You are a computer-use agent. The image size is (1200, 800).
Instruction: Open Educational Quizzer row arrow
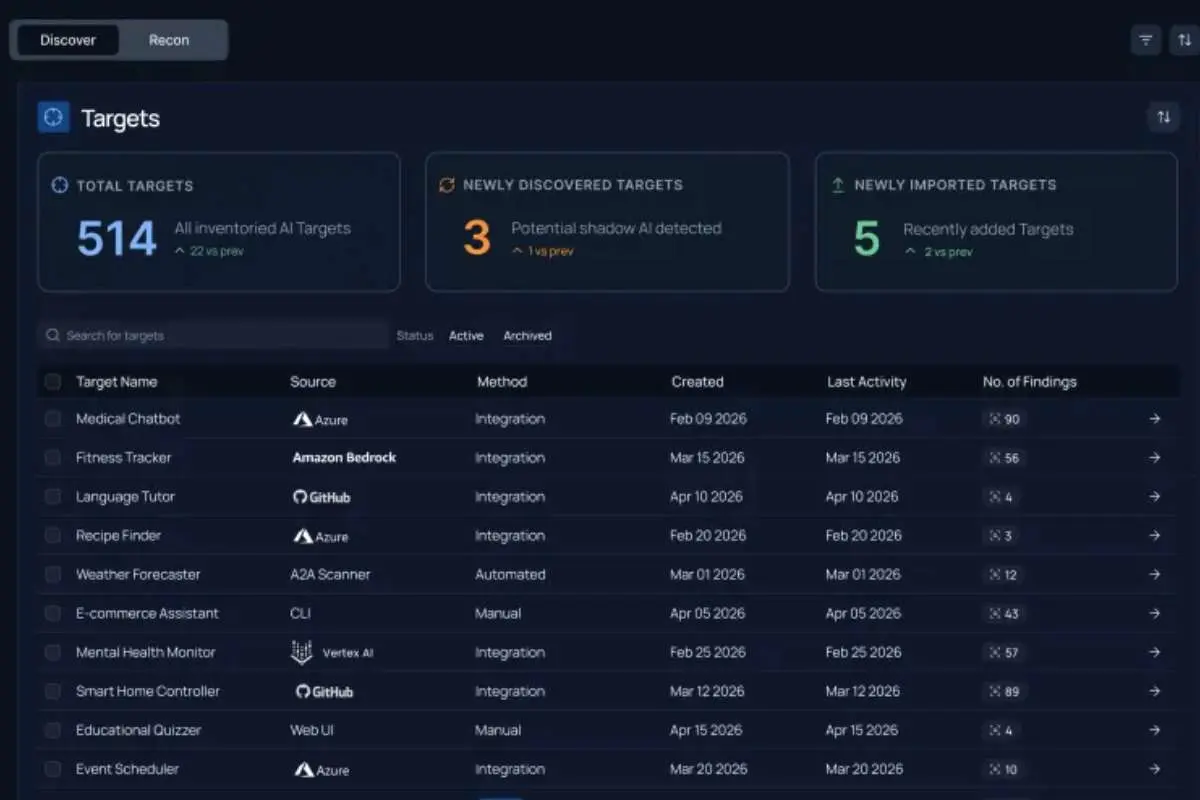(x=1155, y=731)
